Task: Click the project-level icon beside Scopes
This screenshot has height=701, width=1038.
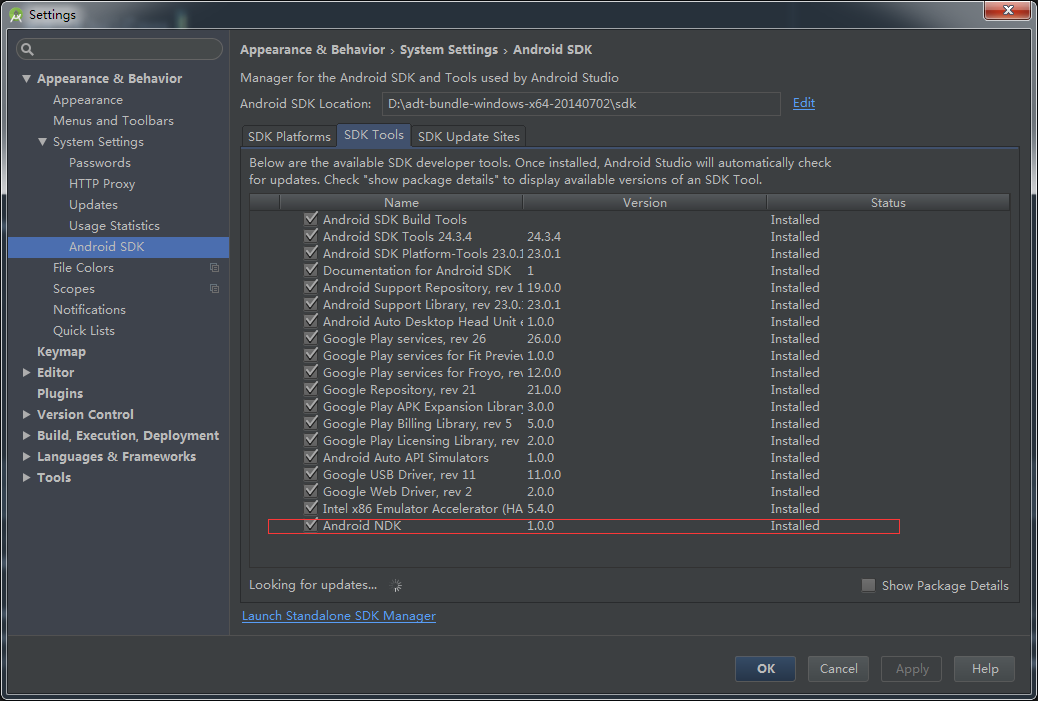Action: click(214, 289)
